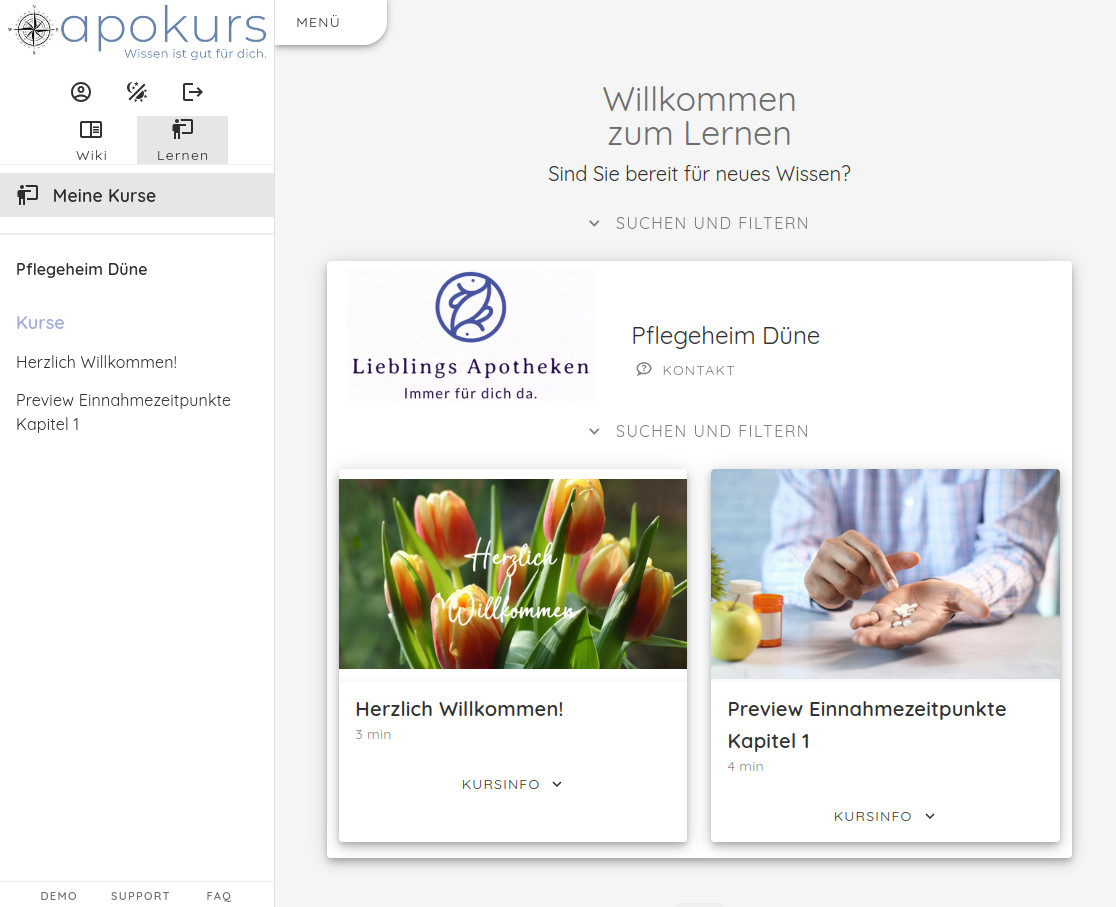Image resolution: width=1116 pixels, height=907 pixels.
Task: Click the logout icon
Action: point(192,91)
